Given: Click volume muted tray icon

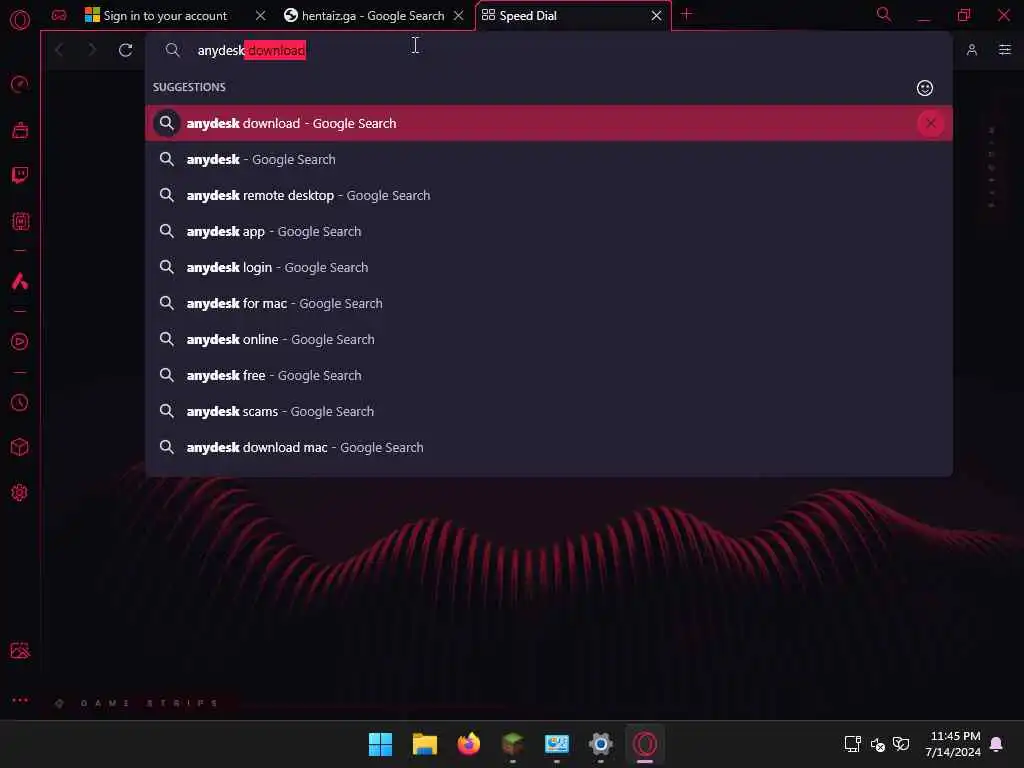Looking at the screenshot, I should tap(877, 744).
